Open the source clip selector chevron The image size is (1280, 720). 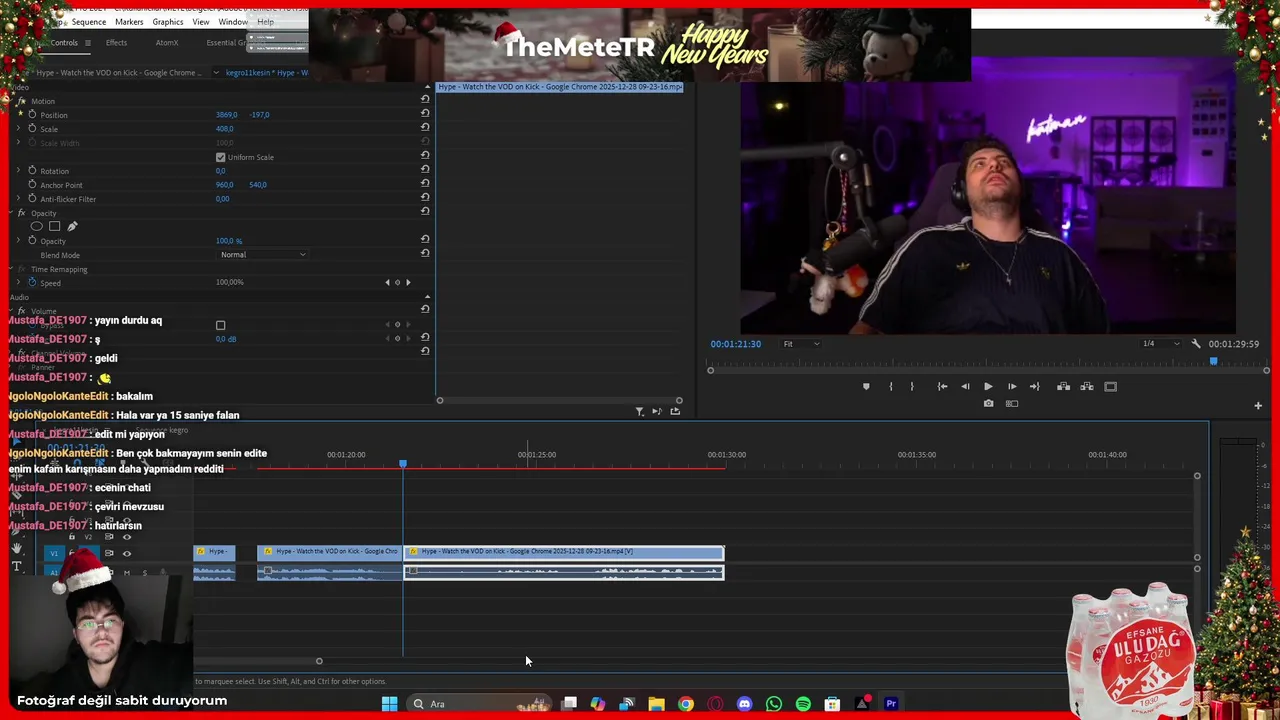[216, 72]
